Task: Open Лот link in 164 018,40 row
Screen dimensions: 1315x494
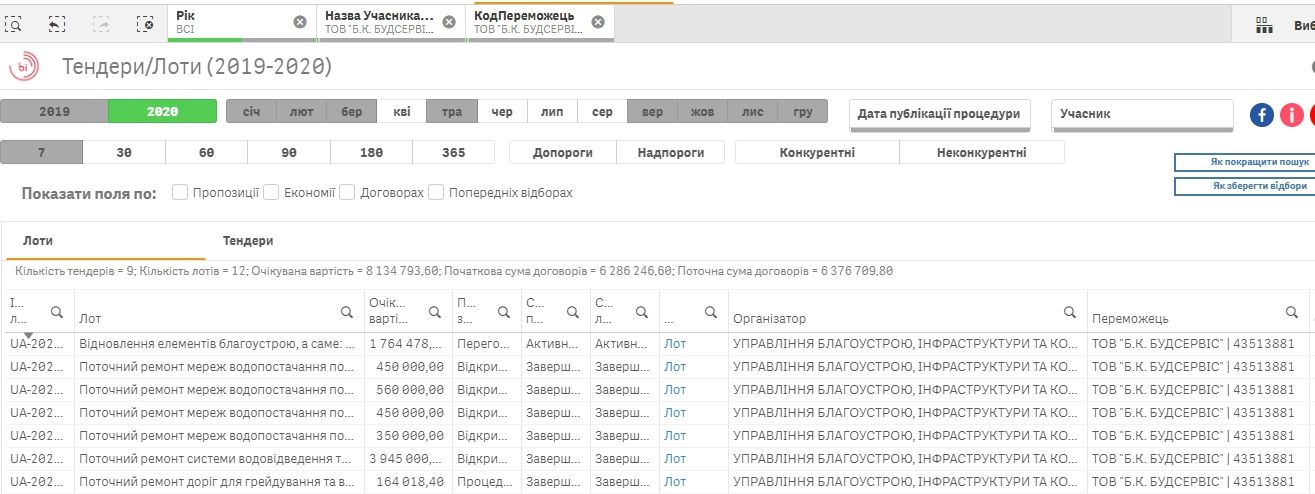Action: [x=675, y=482]
